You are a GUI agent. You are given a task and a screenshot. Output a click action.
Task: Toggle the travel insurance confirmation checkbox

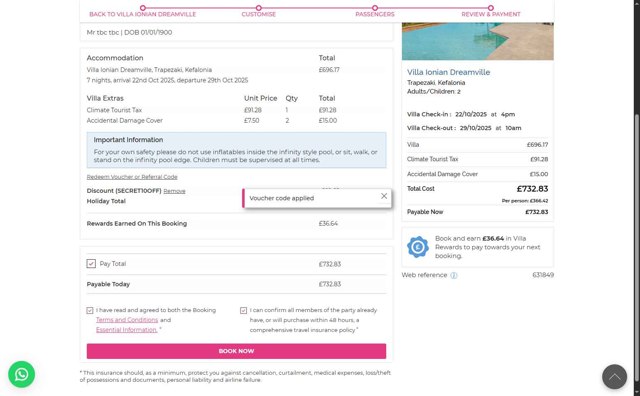tap(244, 311)
